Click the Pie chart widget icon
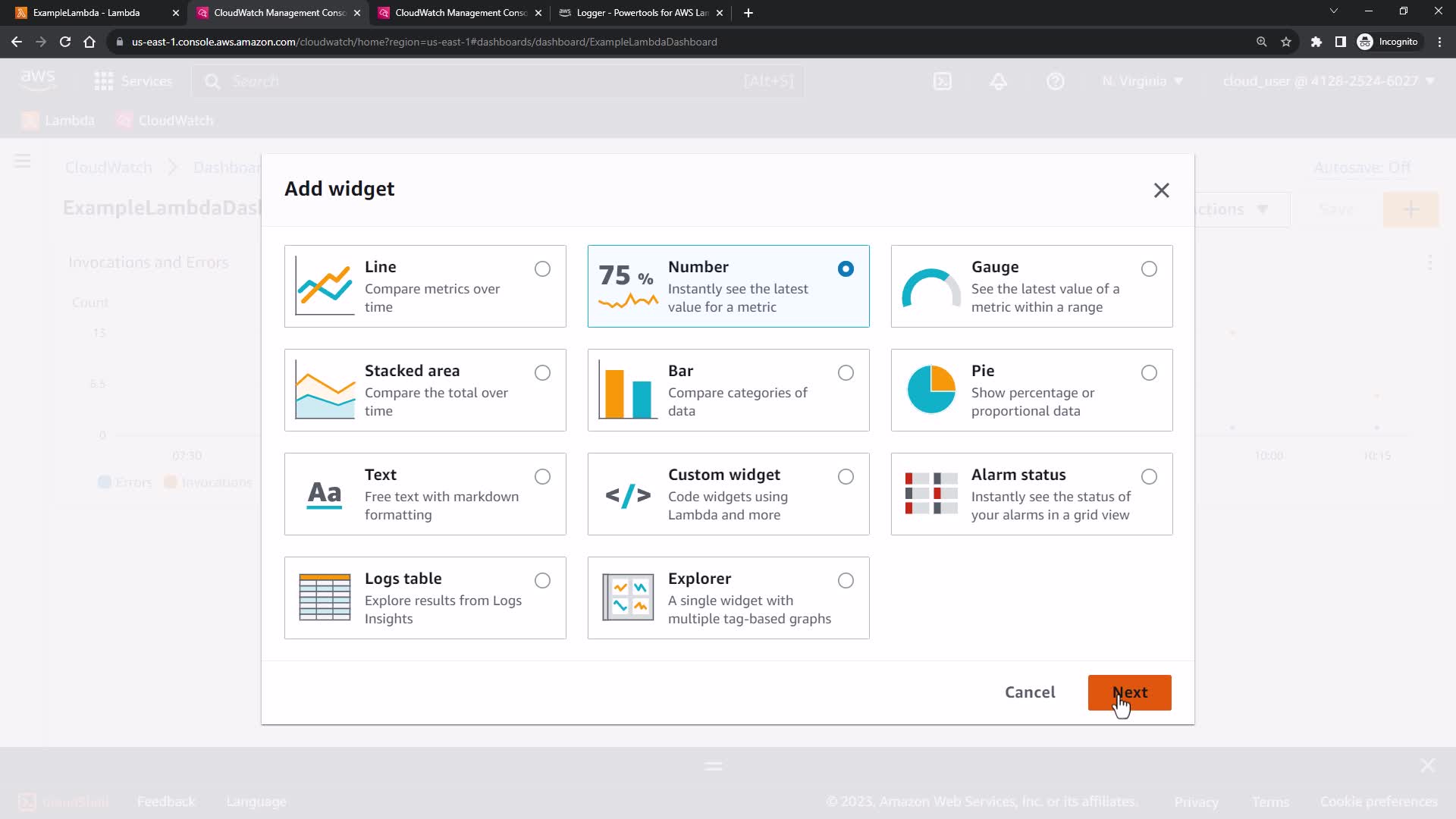The width and height of the screenshot is (1456, 819). tap(931, 390)
